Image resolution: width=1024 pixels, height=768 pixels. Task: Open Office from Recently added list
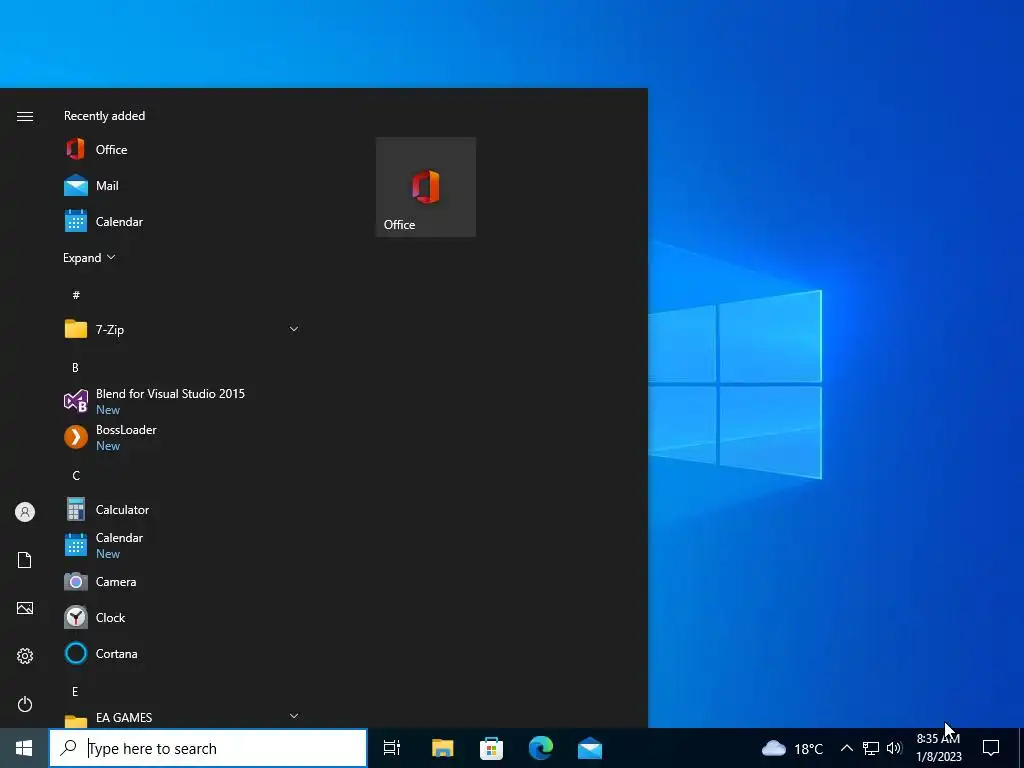pos(183,150)
